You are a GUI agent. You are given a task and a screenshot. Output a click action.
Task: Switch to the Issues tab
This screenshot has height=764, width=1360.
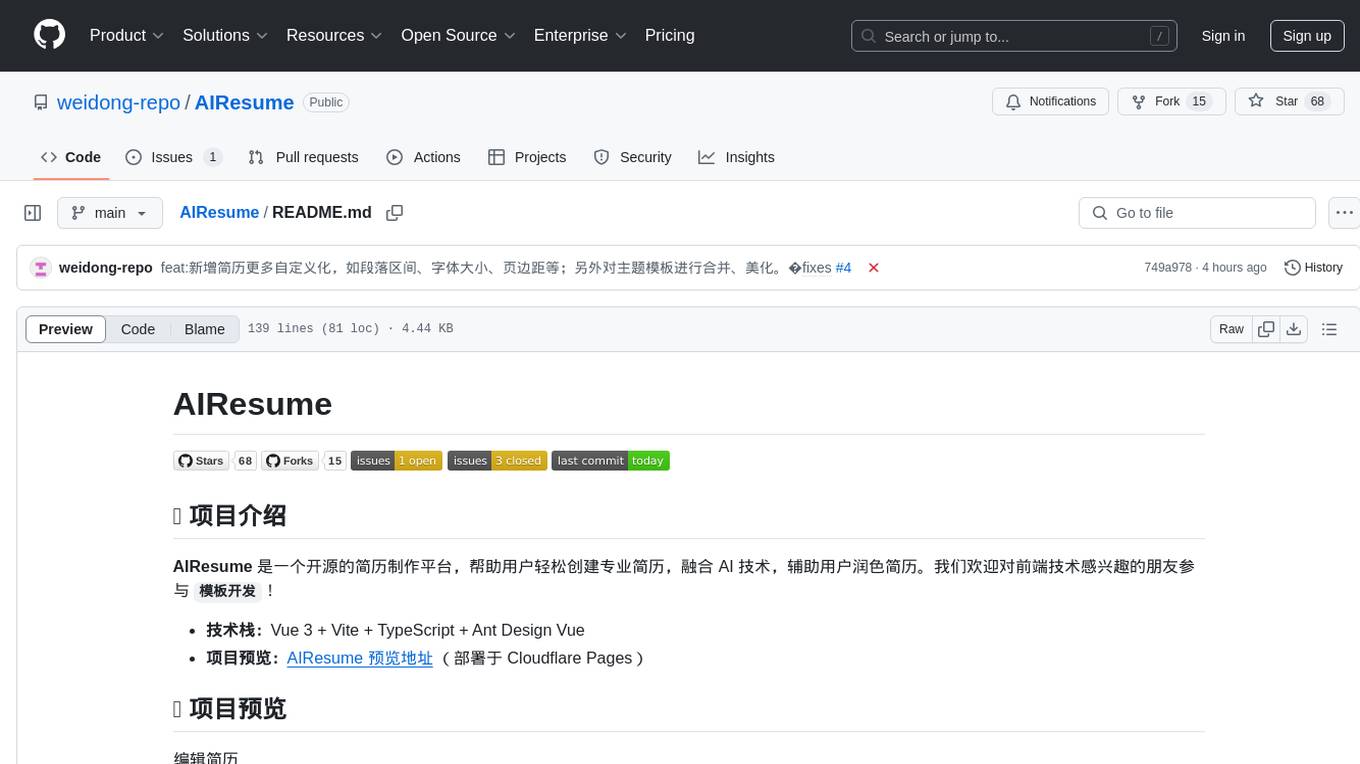[x=173, y=157]
